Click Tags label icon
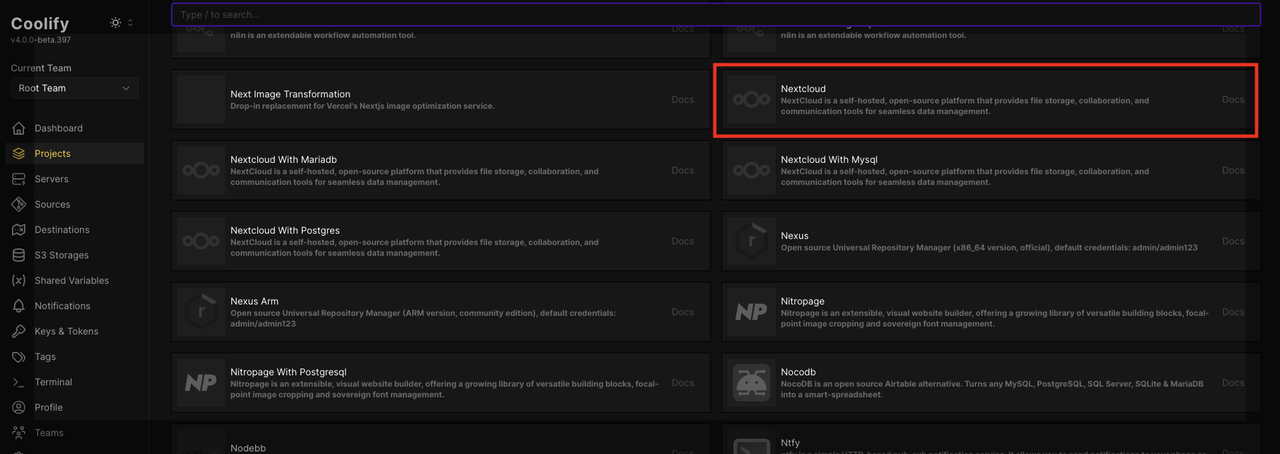This screenshot has height=454, width=1280. [18, 357]
